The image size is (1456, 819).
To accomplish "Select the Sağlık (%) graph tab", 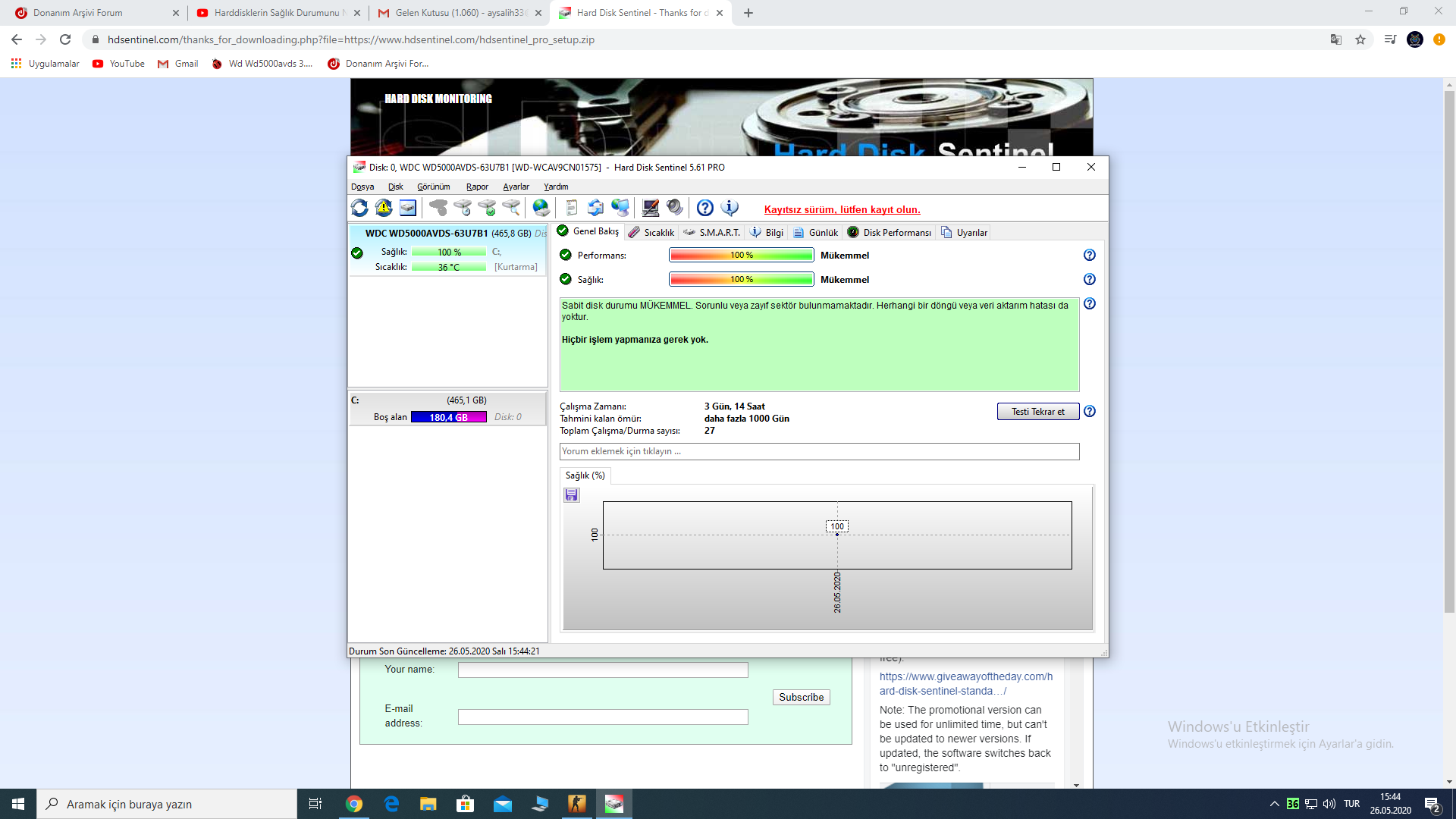I will point(585,475).
